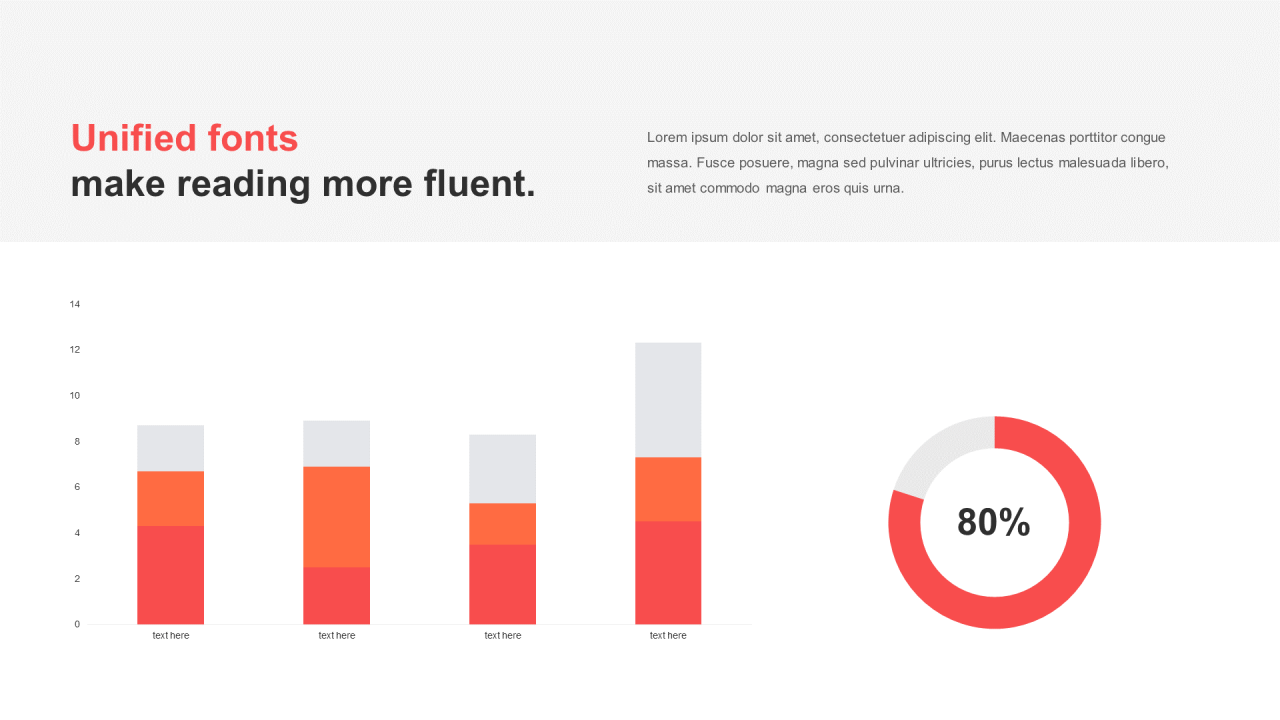The height and width of the screenshot is (720, 1280).
Task: Select the 80% label in the donut
Action: (993, 522)
